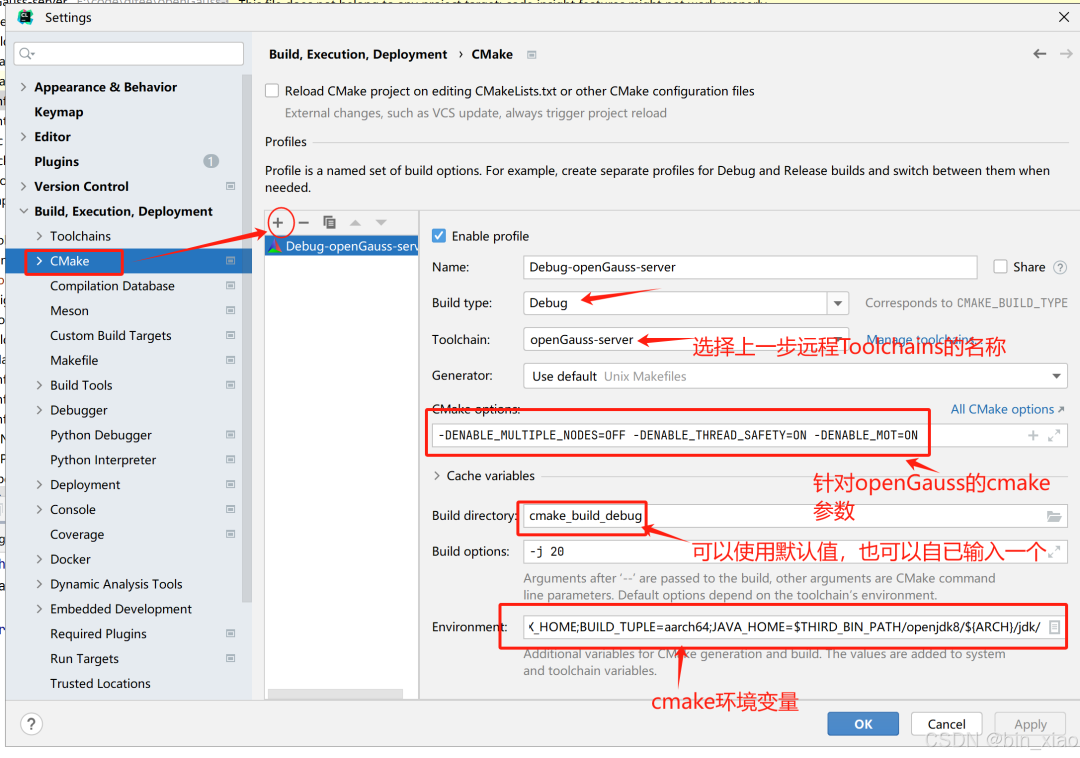
Task: Expand Build options field editor
Action: (x=1054, y=551)
